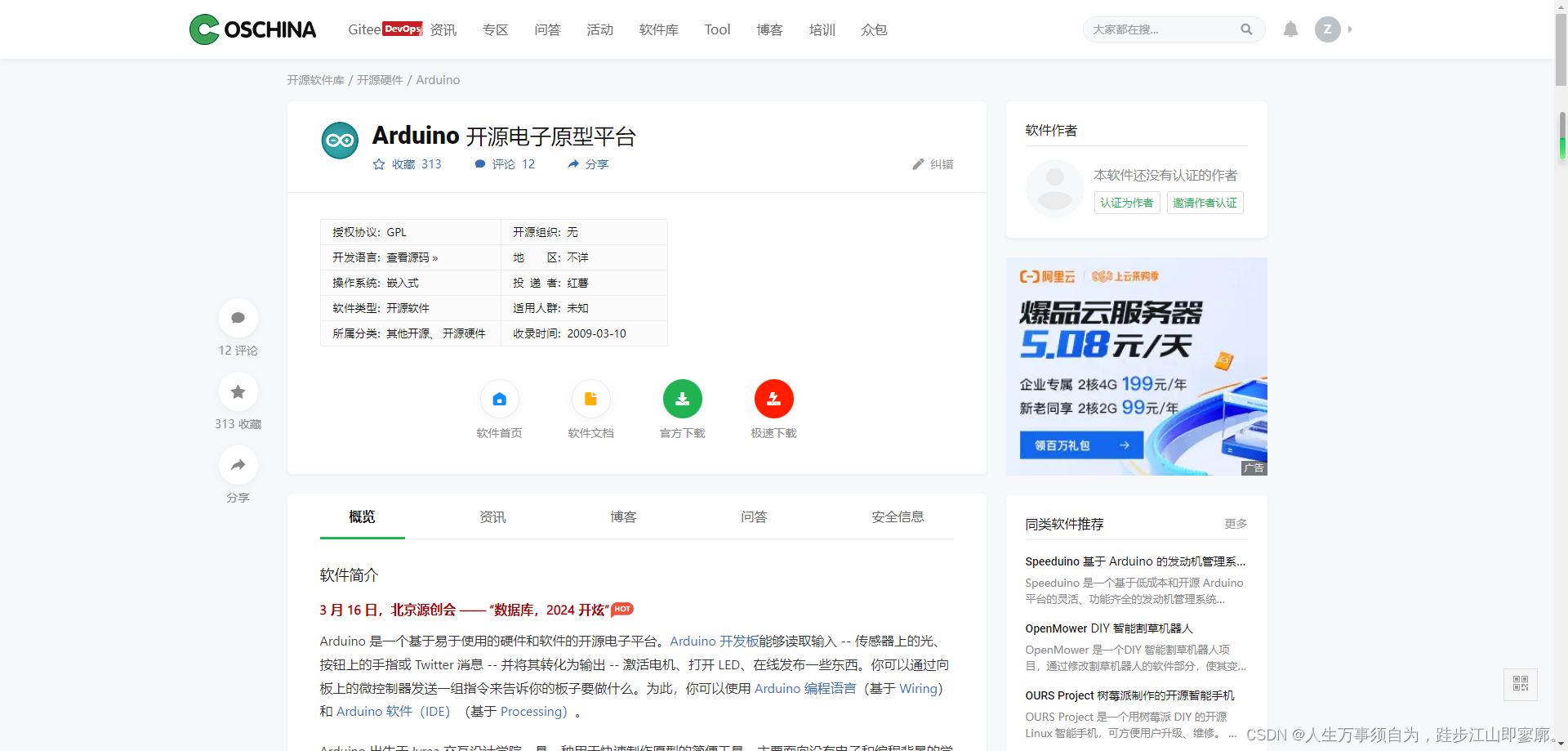Open the 专区 nav item
The width and height of the screenshot is (1568, 751).
tap(496, 29)
